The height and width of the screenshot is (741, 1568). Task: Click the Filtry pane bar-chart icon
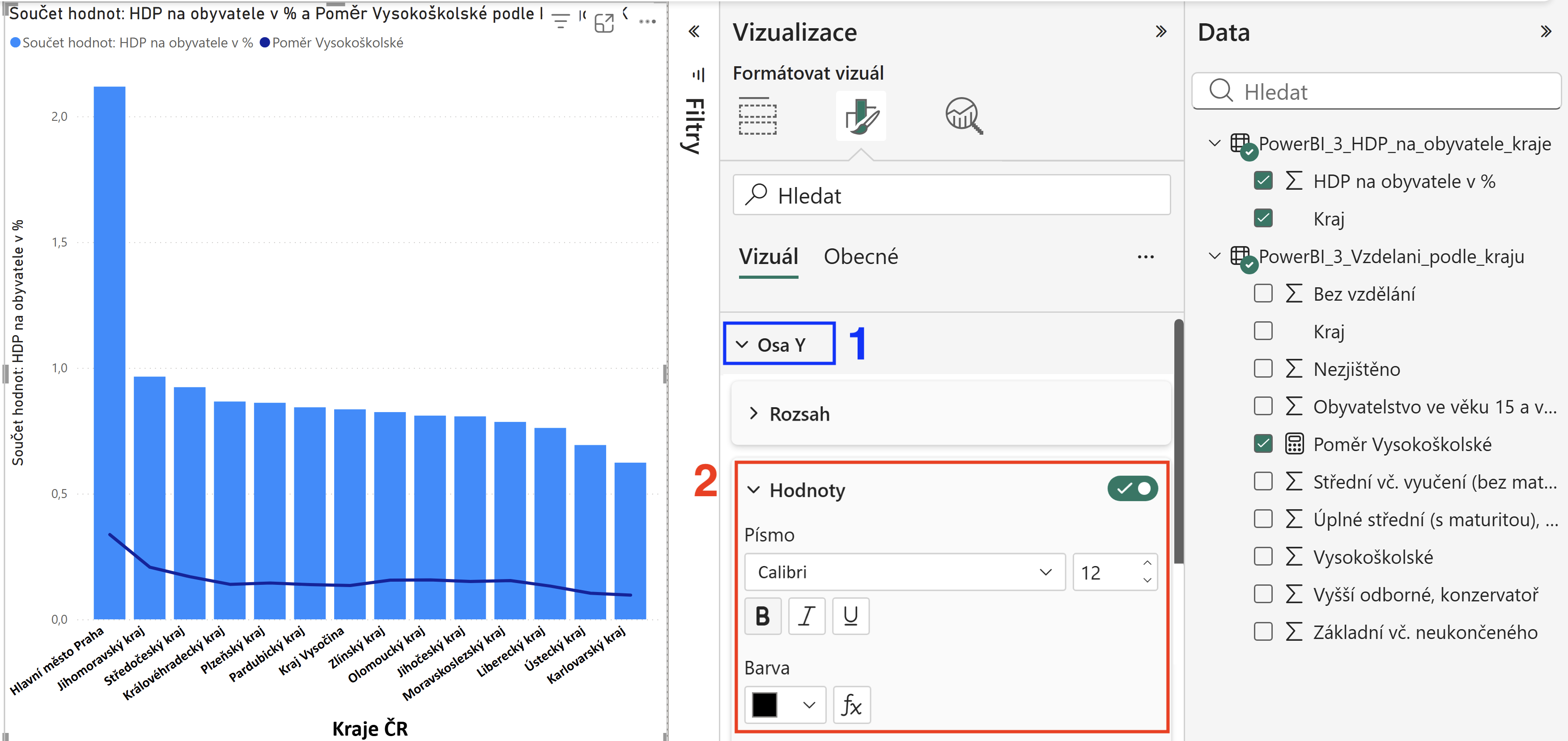[699, 74]
